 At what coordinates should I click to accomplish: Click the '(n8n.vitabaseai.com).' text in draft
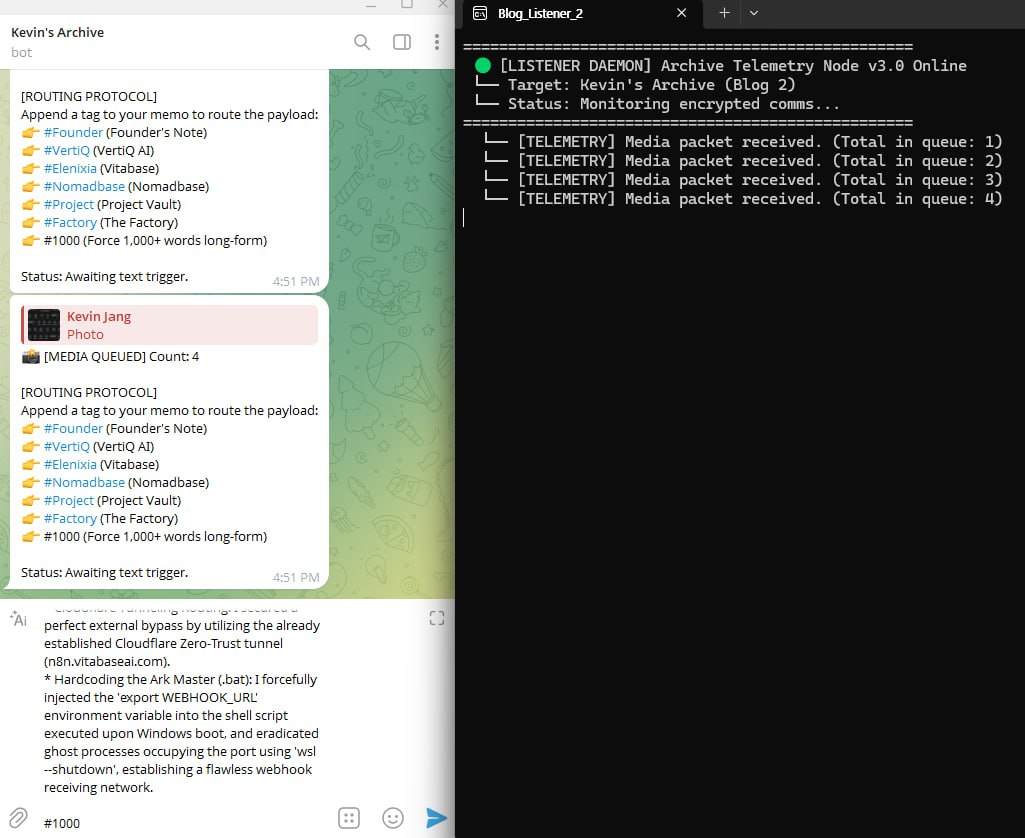[107, 662]
